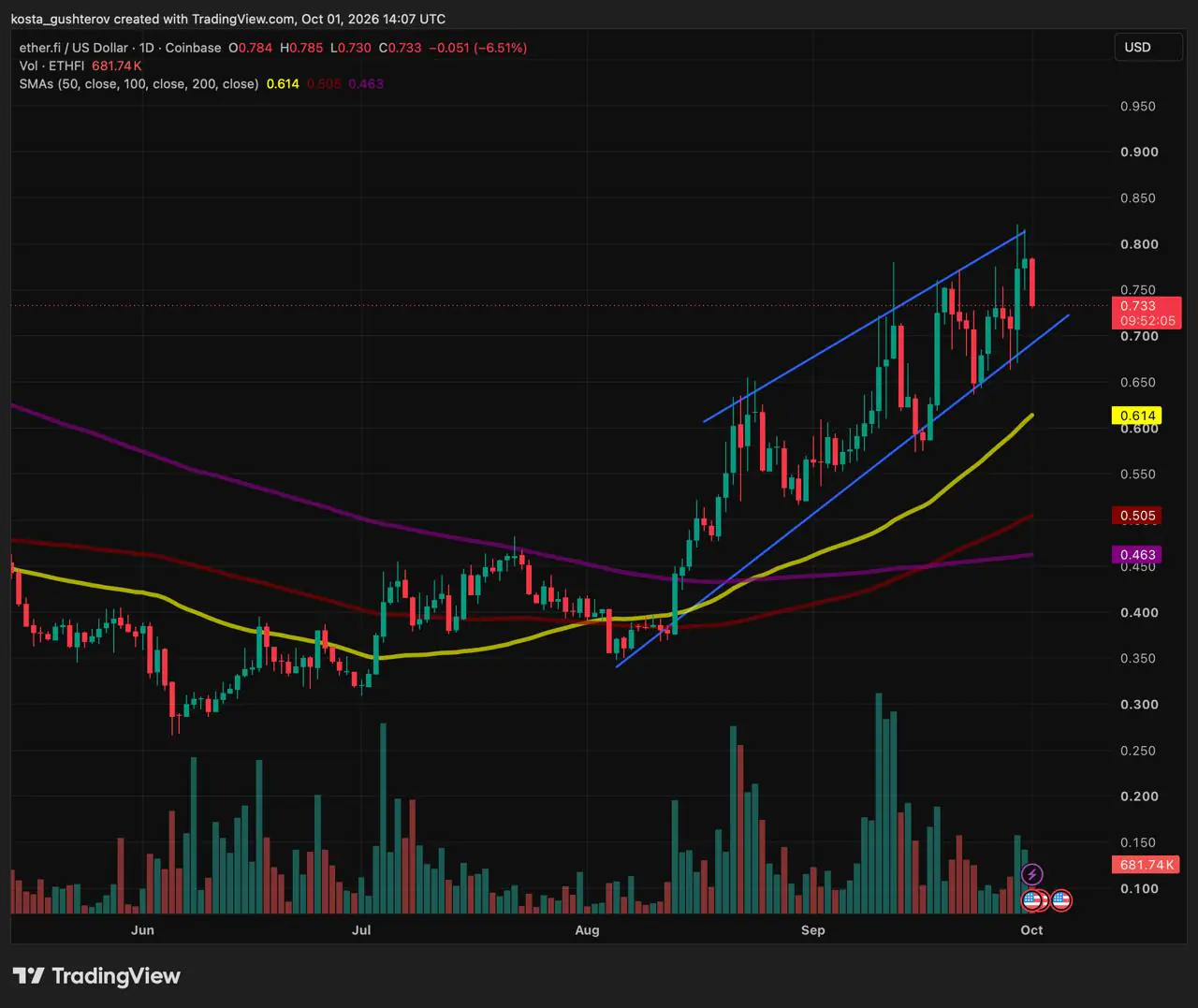Image resolution: width=1198 pixels, height=1008 pixels.
Task: Click the purple 0.463 SMA value in legend
Action: pyautogui.click(x=366, y=83)
